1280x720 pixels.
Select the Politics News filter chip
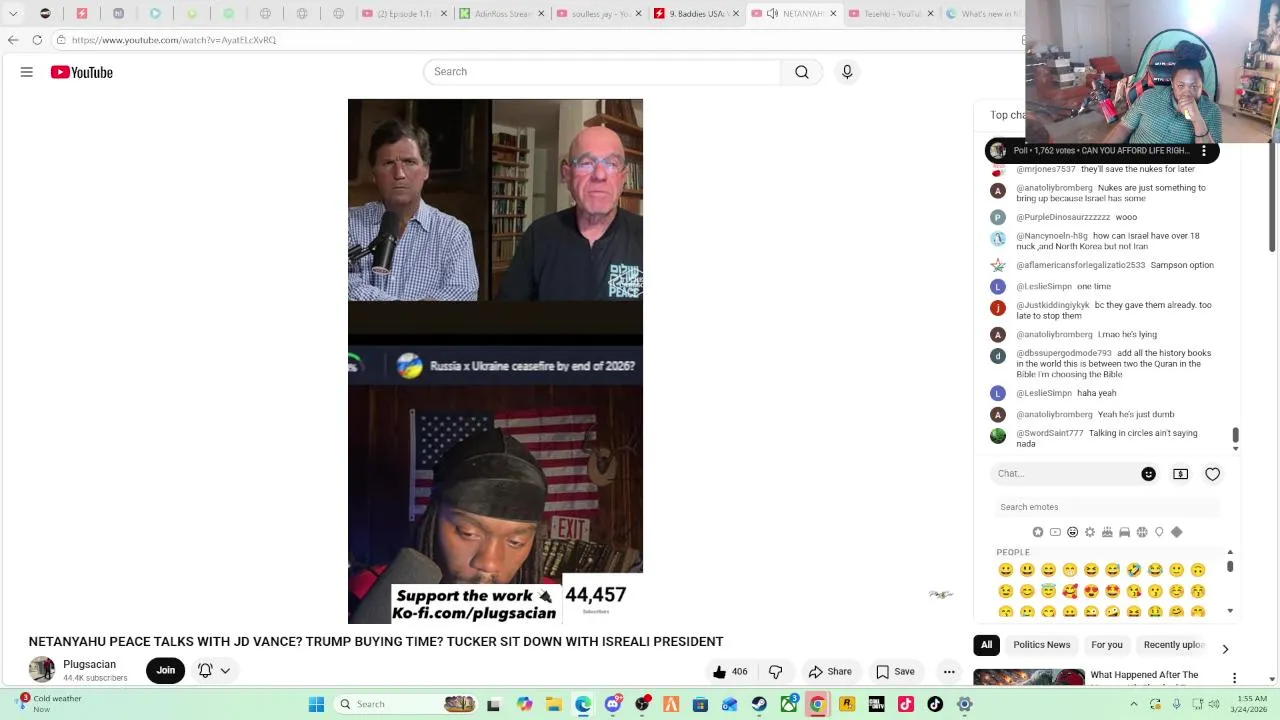click(x=1041, y=645)
